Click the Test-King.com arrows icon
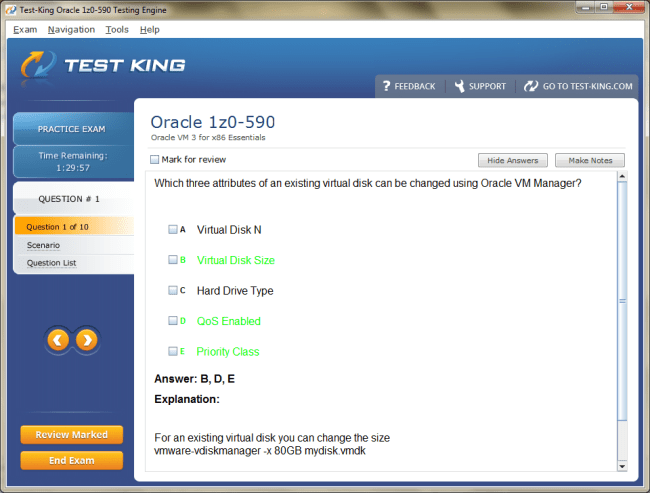 point(531,86)
